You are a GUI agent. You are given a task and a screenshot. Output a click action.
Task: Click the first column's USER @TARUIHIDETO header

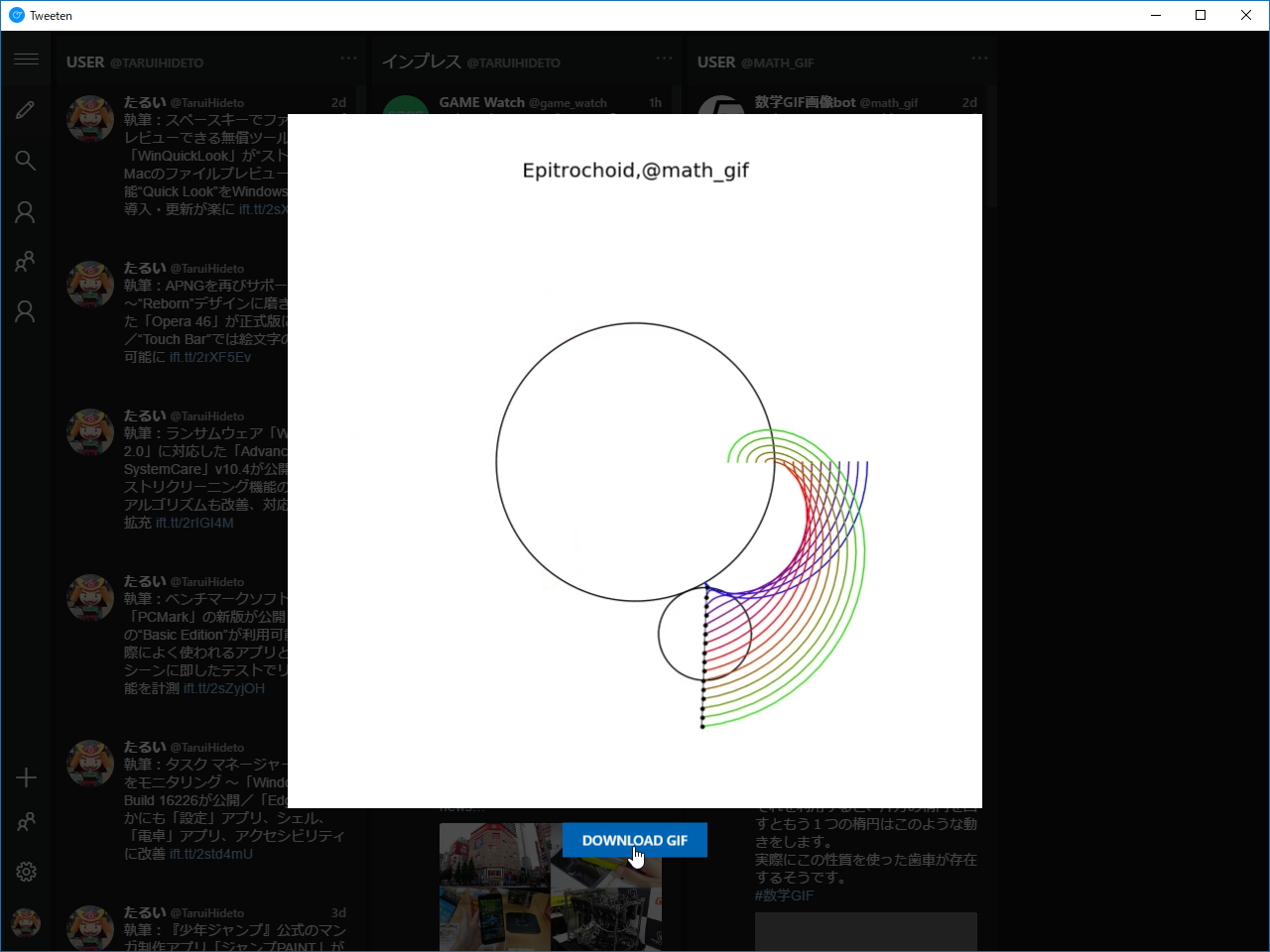[135, 61]
